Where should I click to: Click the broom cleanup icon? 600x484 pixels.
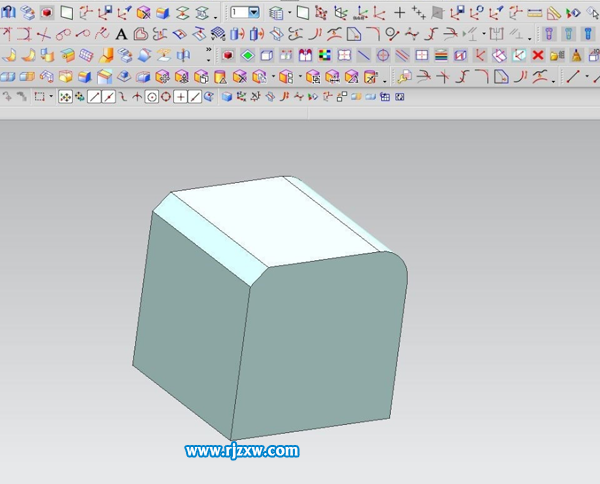pos(576,55)
